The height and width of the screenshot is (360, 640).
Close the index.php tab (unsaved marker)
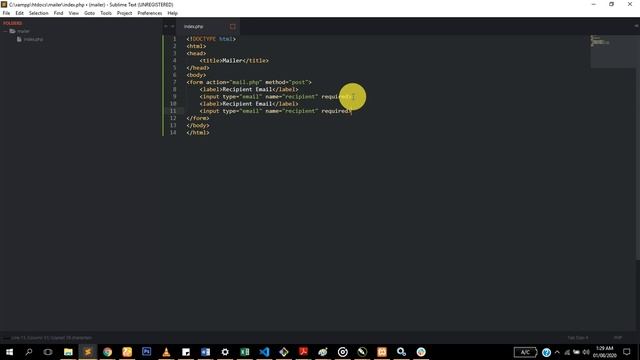233,27
